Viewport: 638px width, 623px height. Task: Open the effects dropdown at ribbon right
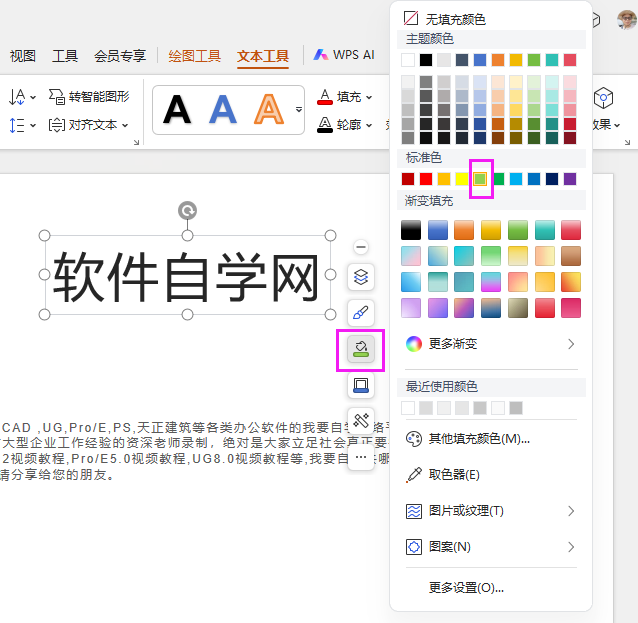pyautogui.click(x=617, y=125)
